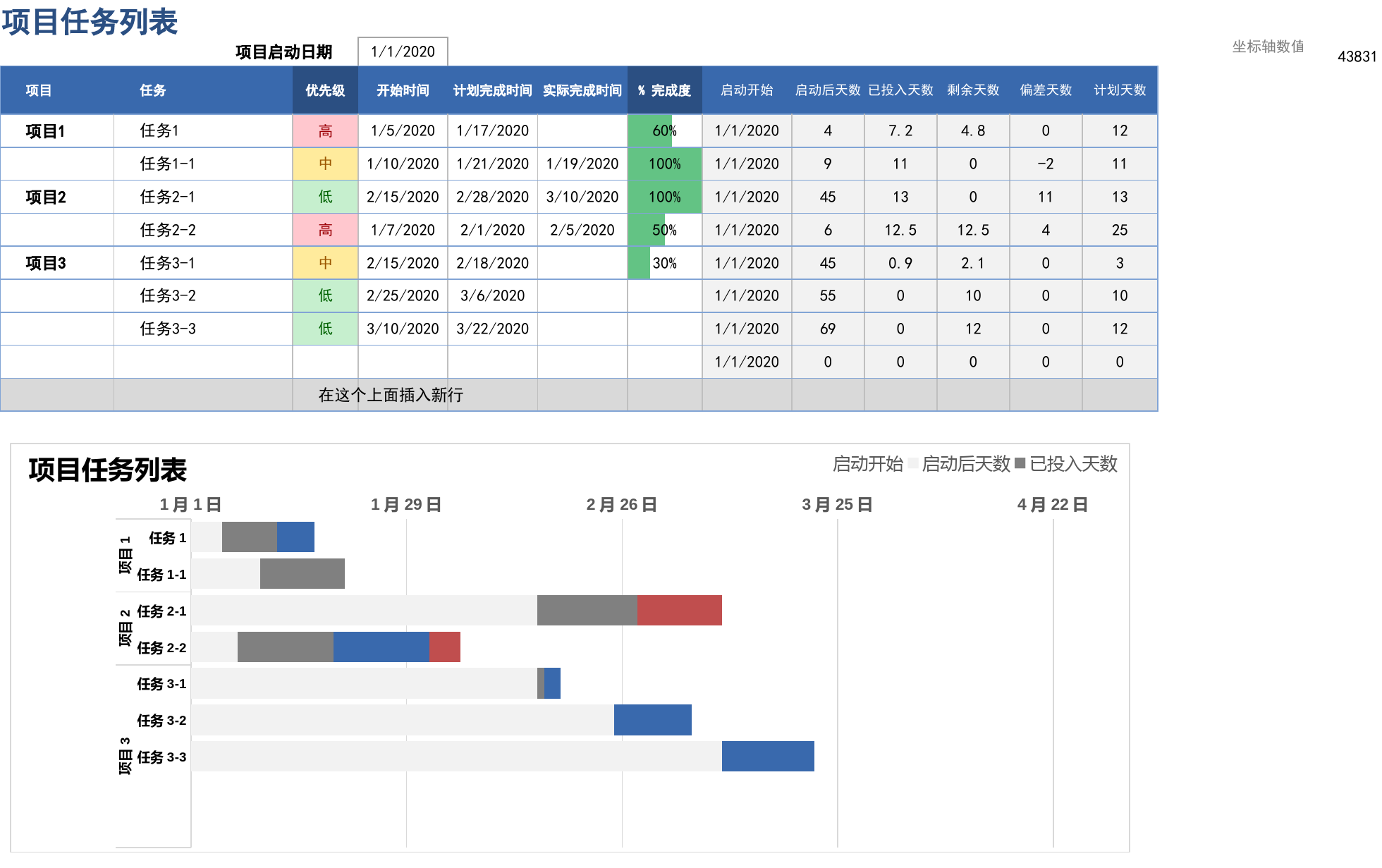Click the 项目3 cell in table
1382x868 pixels.
pyautogui.click(x=57, y=263)
